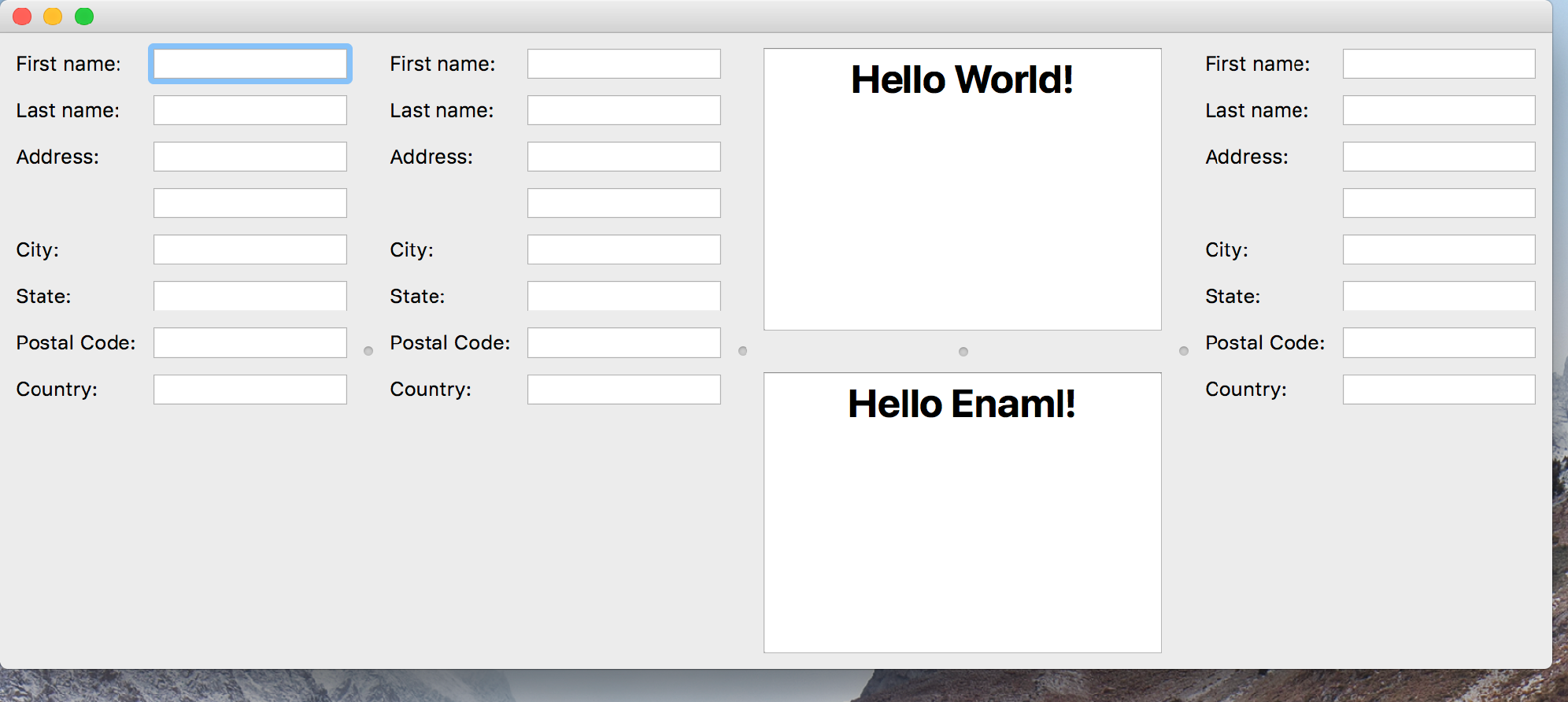Click splitter handle between second form and Hello World

click(742, 351)
